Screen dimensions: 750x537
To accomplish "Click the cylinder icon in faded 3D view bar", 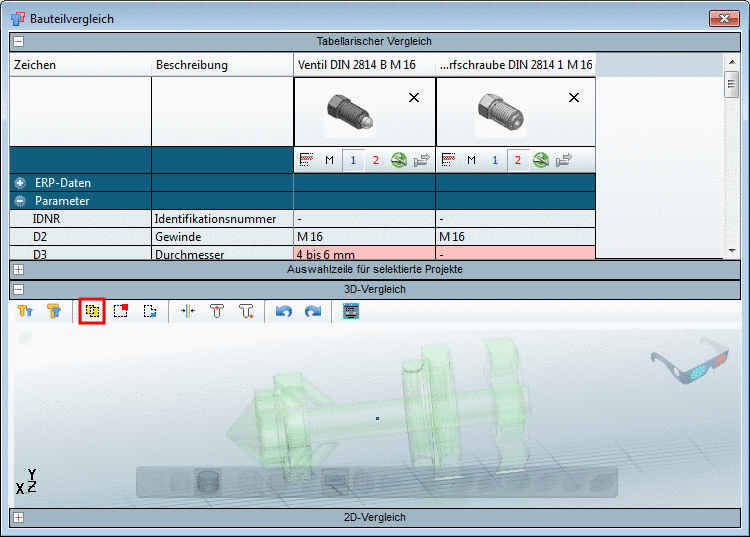I will coord(208,482).
